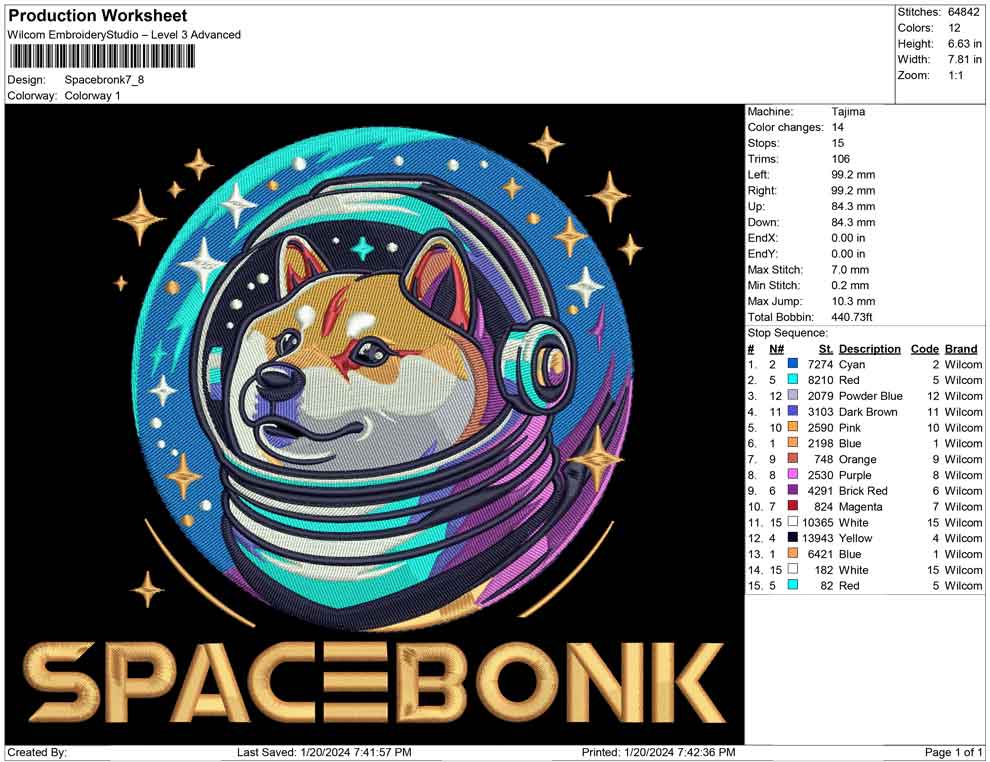990x762 pixels.
Task: Click the Dark Brown description text
Action: [868, 412]
